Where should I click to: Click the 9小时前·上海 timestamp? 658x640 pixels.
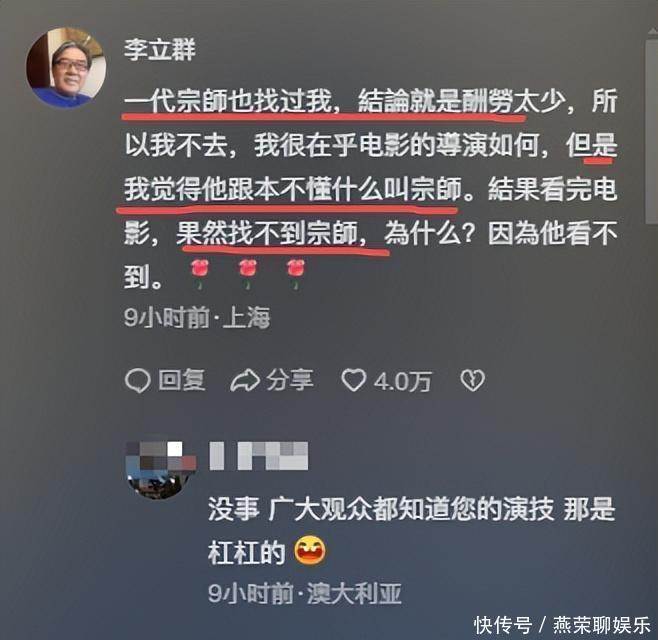(197, 318)
